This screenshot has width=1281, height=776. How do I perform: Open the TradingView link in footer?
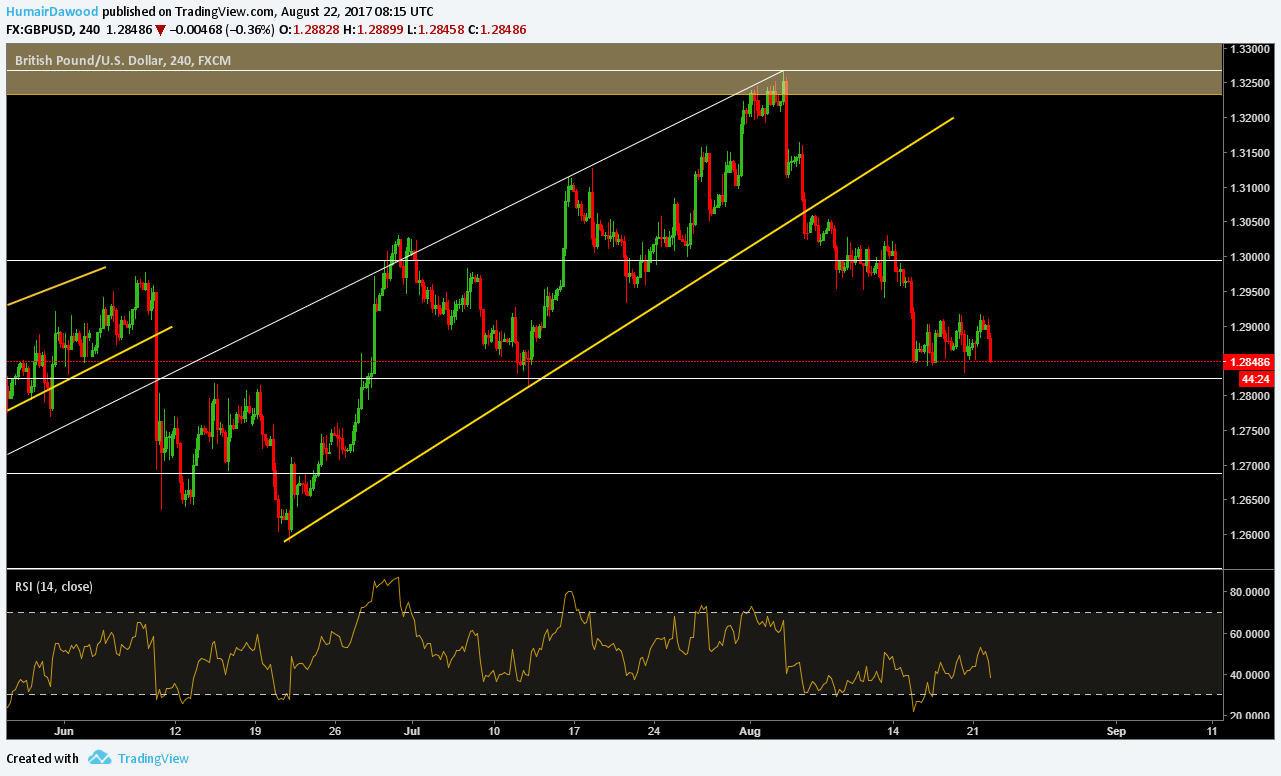[153, 759]
